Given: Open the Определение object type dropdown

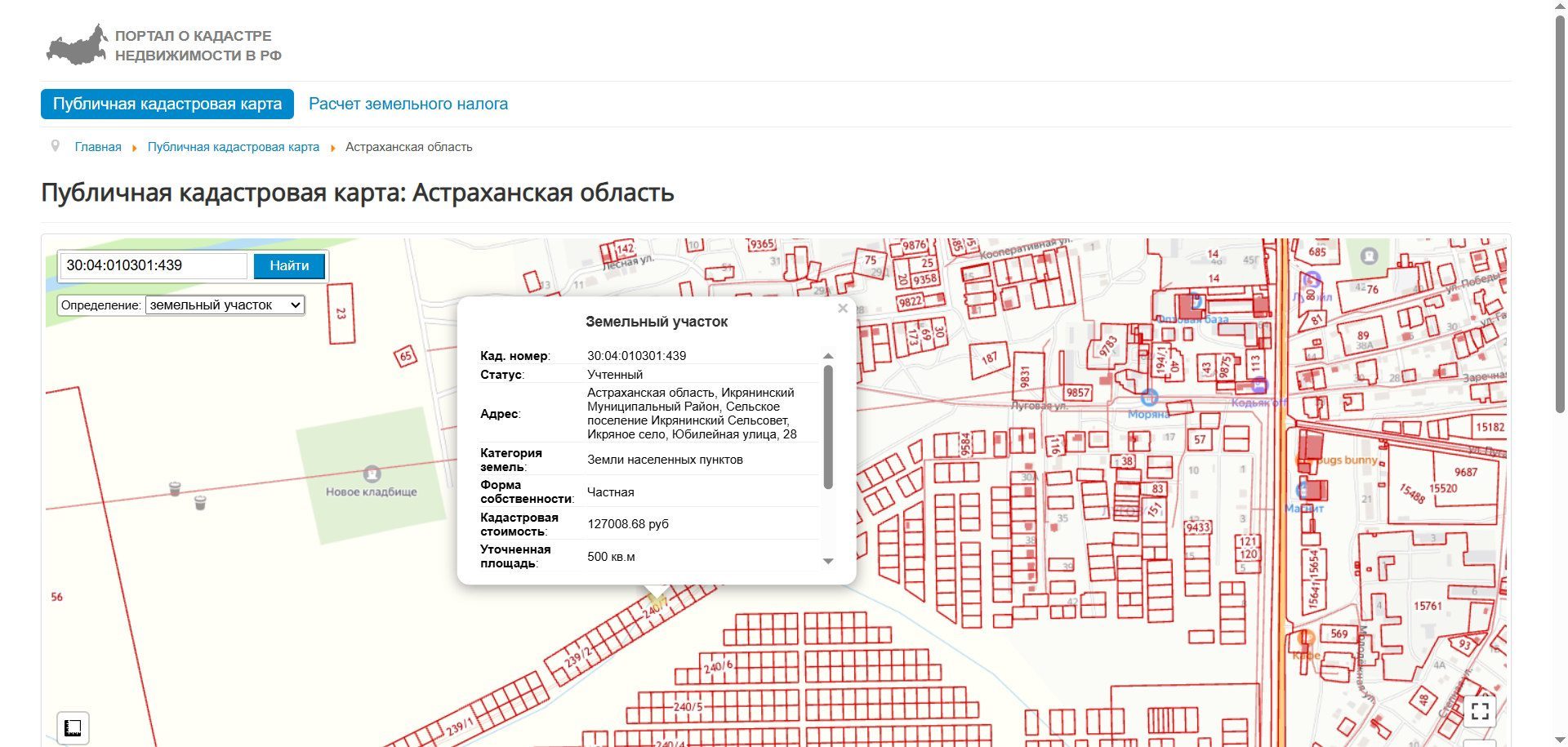Looking at the screenshot, I should tap(225, 305).
